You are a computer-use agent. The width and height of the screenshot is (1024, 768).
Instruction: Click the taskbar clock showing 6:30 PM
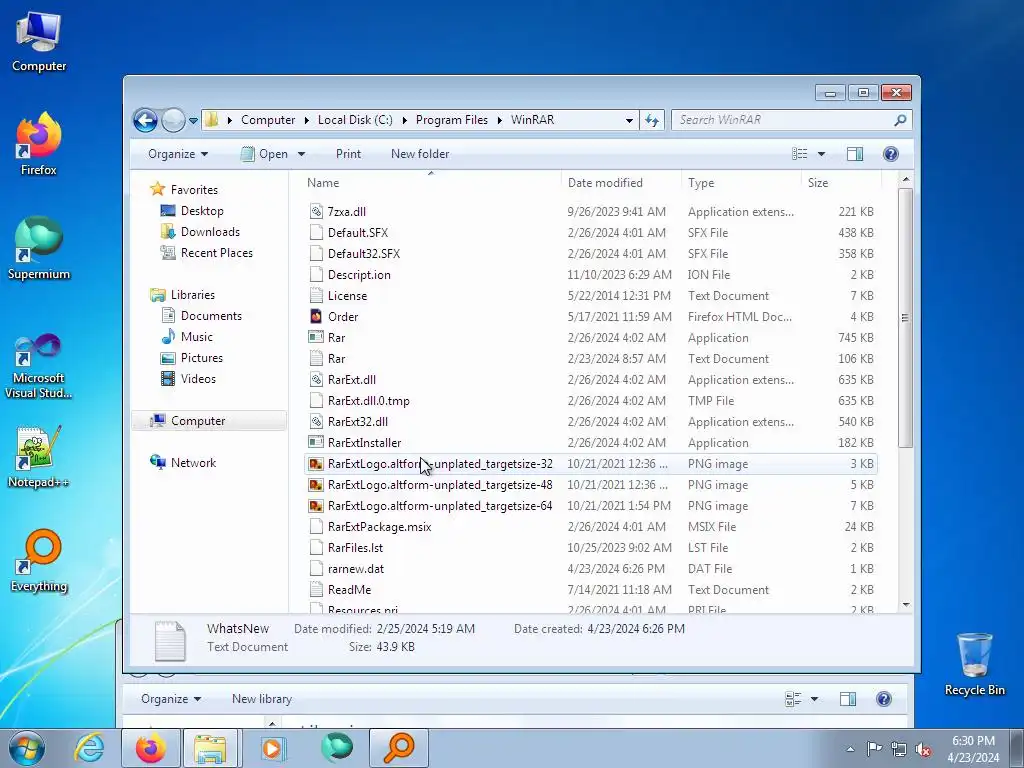click(973, 749)
